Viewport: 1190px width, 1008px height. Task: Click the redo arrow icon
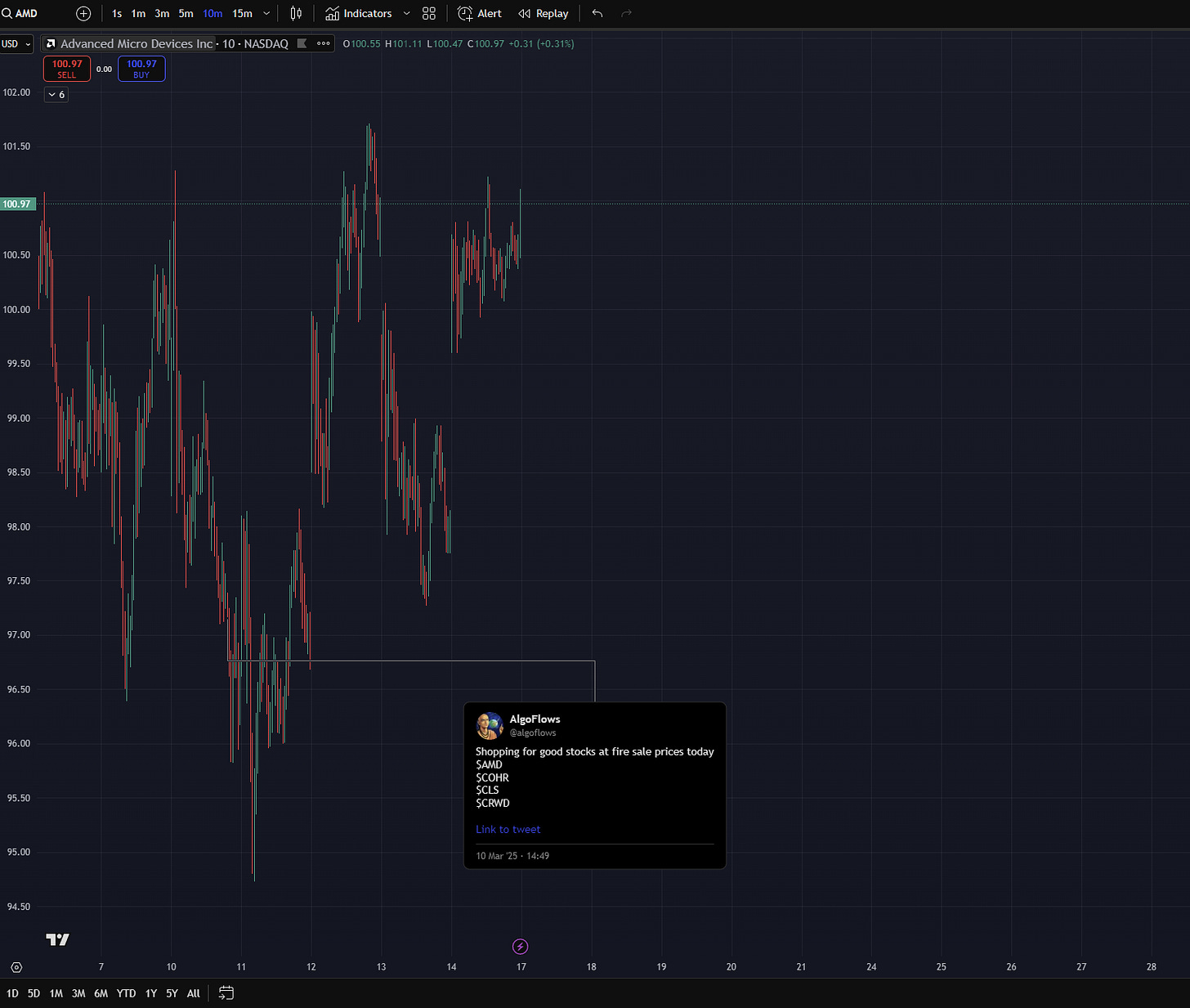click(627, 13)
